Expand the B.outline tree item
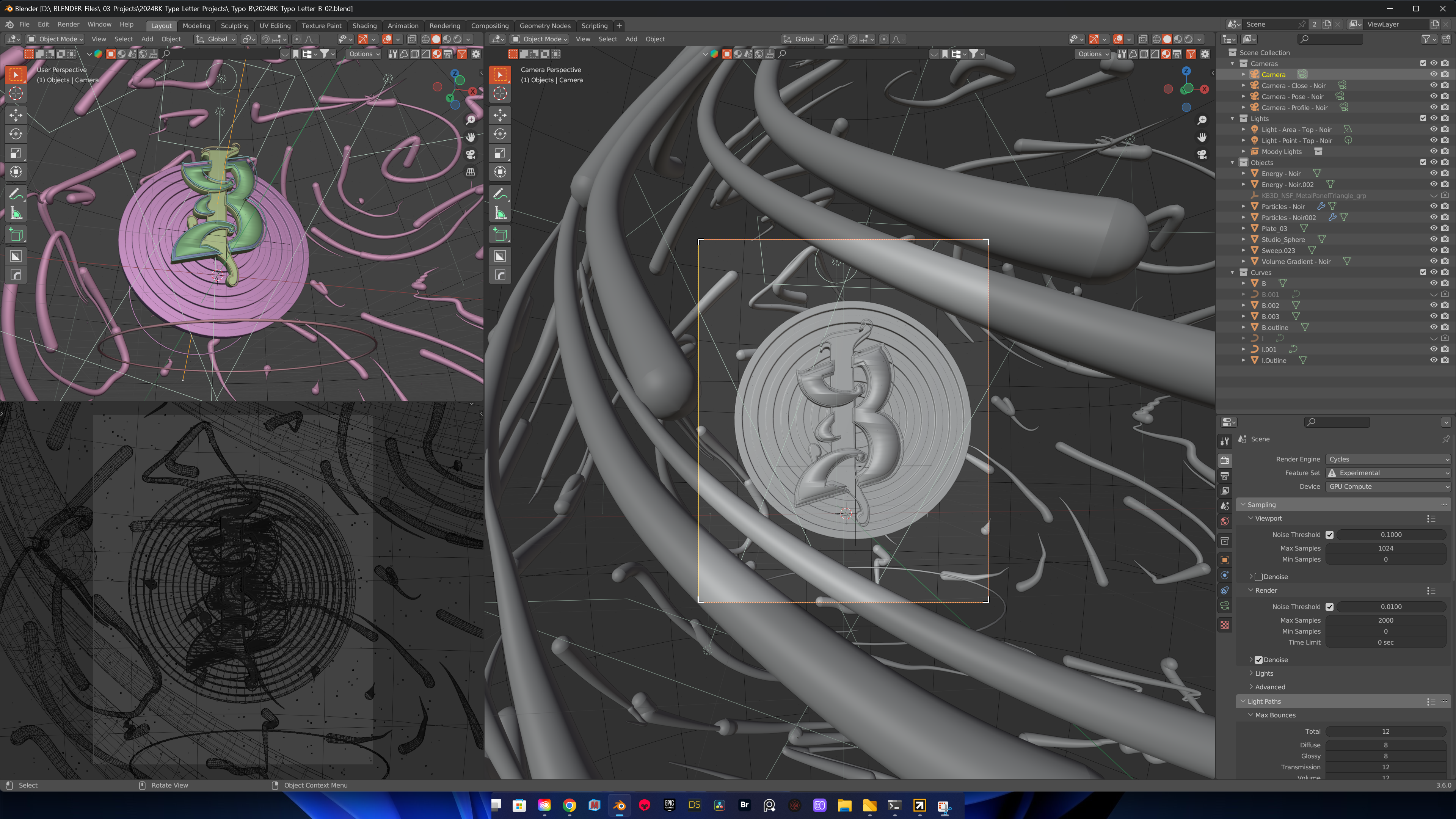 coord(1244,327)
